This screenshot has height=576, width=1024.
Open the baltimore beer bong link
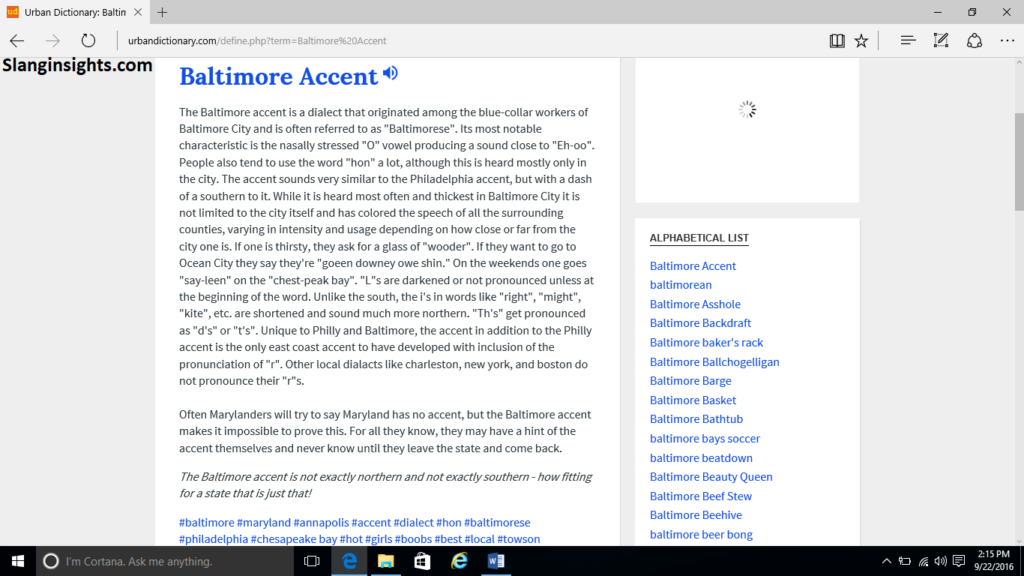pyautogui.click(x=701, y=534)
